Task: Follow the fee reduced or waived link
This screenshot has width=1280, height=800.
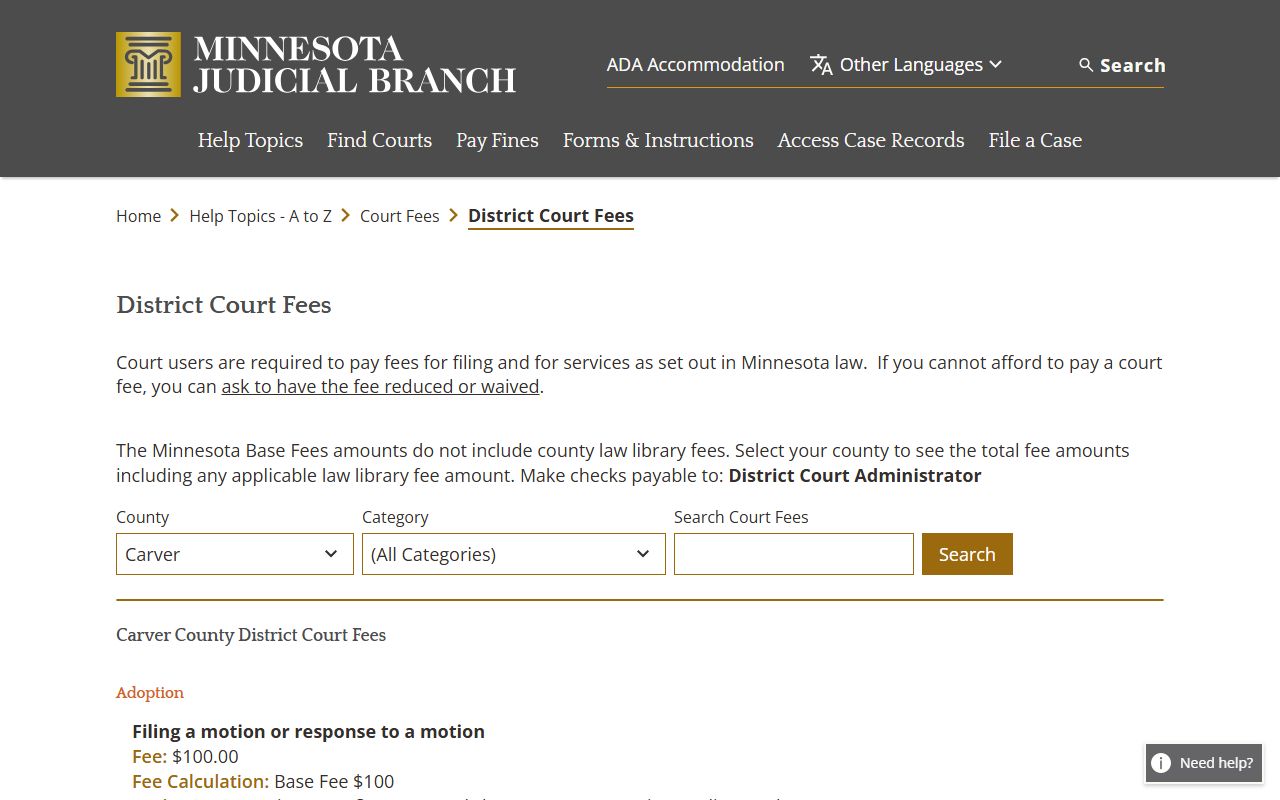Action: [x=380, y=387]
